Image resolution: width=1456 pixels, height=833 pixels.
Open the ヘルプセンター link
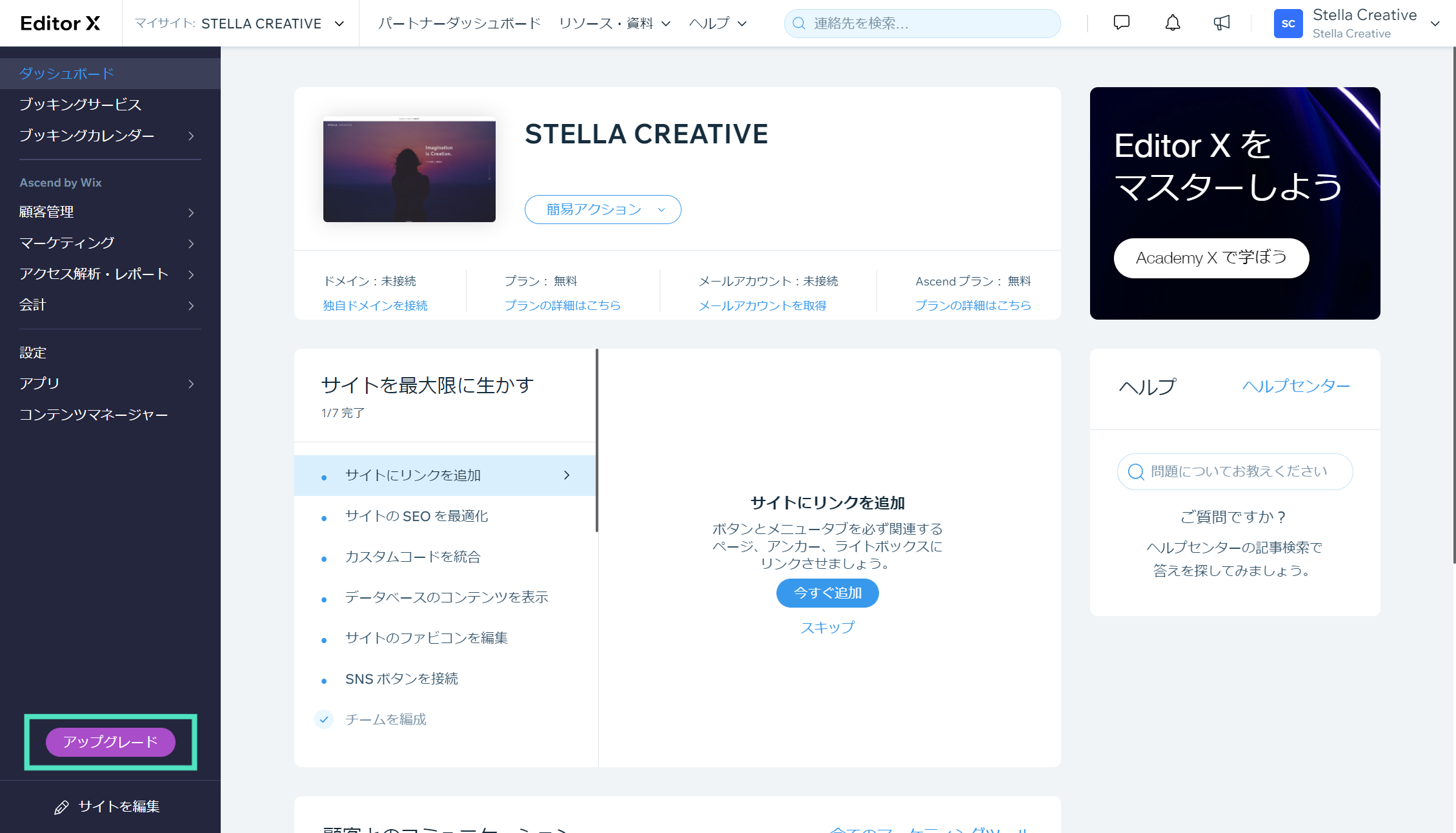[x=1296, y=386]
